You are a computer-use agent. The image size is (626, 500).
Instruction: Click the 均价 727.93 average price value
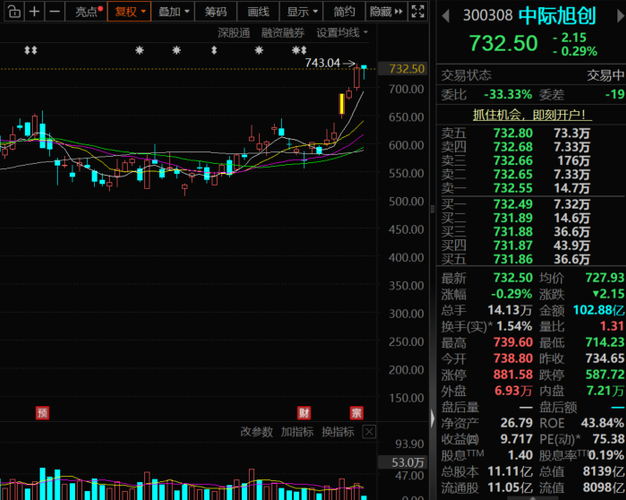coord(604,278)
